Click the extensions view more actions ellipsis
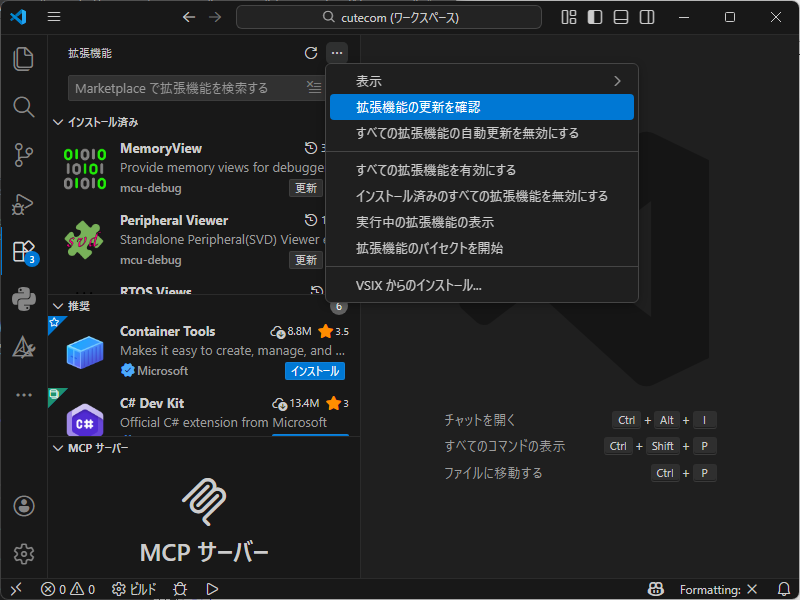The height and width of the screenshot is (600, 800). [337, 53]
